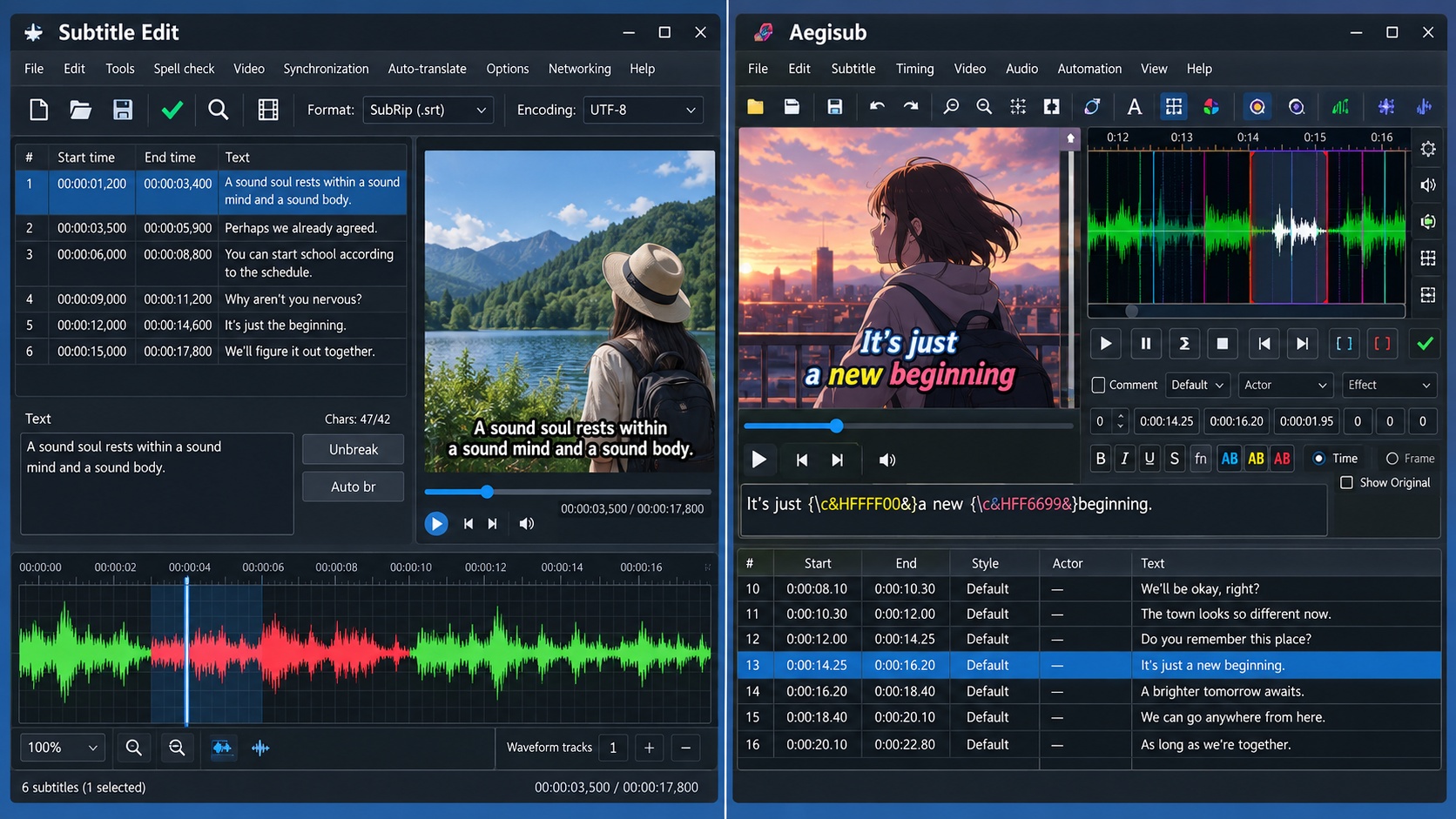The height and width of the screenshot is (819, 1456).
Task: Click the sigma icon in Aegisub audio controls
Action: [x=1184, y=344]
